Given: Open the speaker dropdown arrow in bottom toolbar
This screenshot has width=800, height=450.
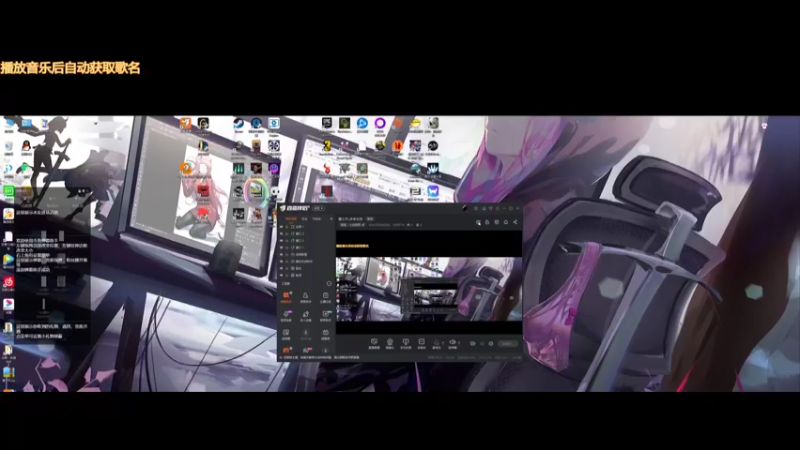Looking at the screenshot, I should click(459, 342).
